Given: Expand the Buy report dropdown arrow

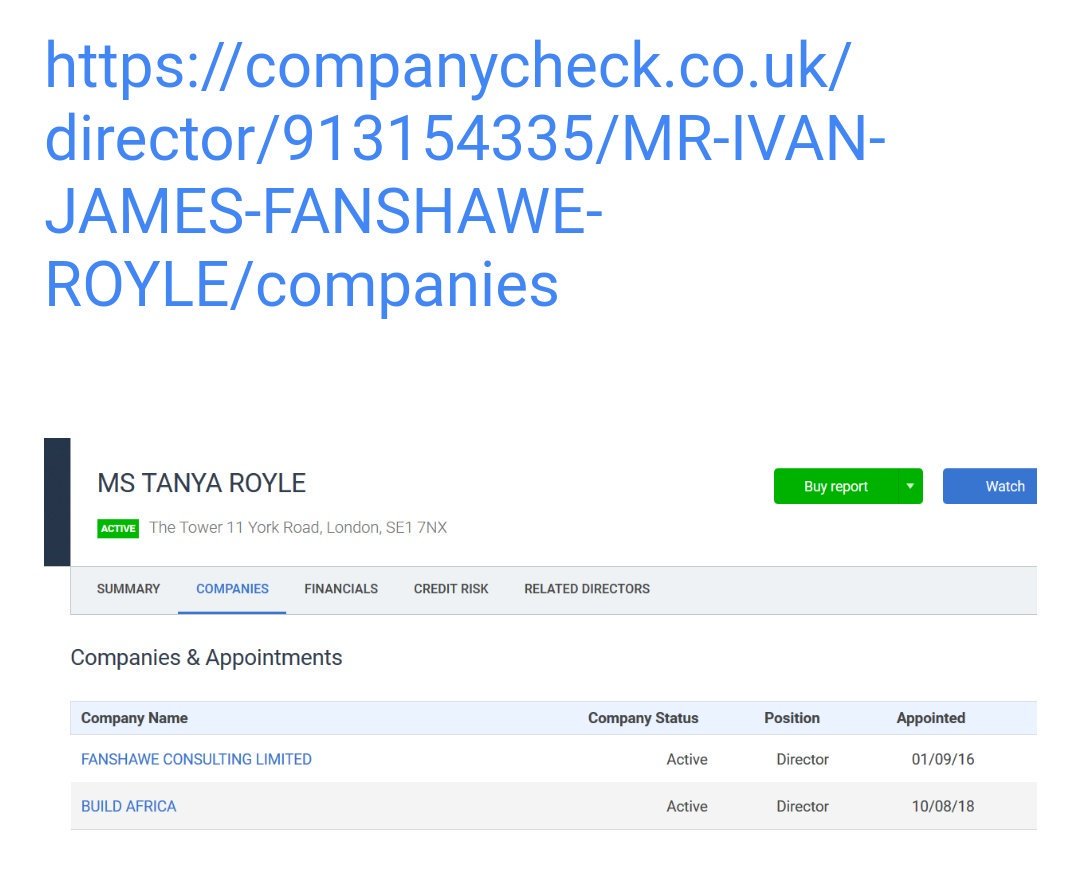Looking at the screenshot, I should pyautogui.click(x=910, y=486).
